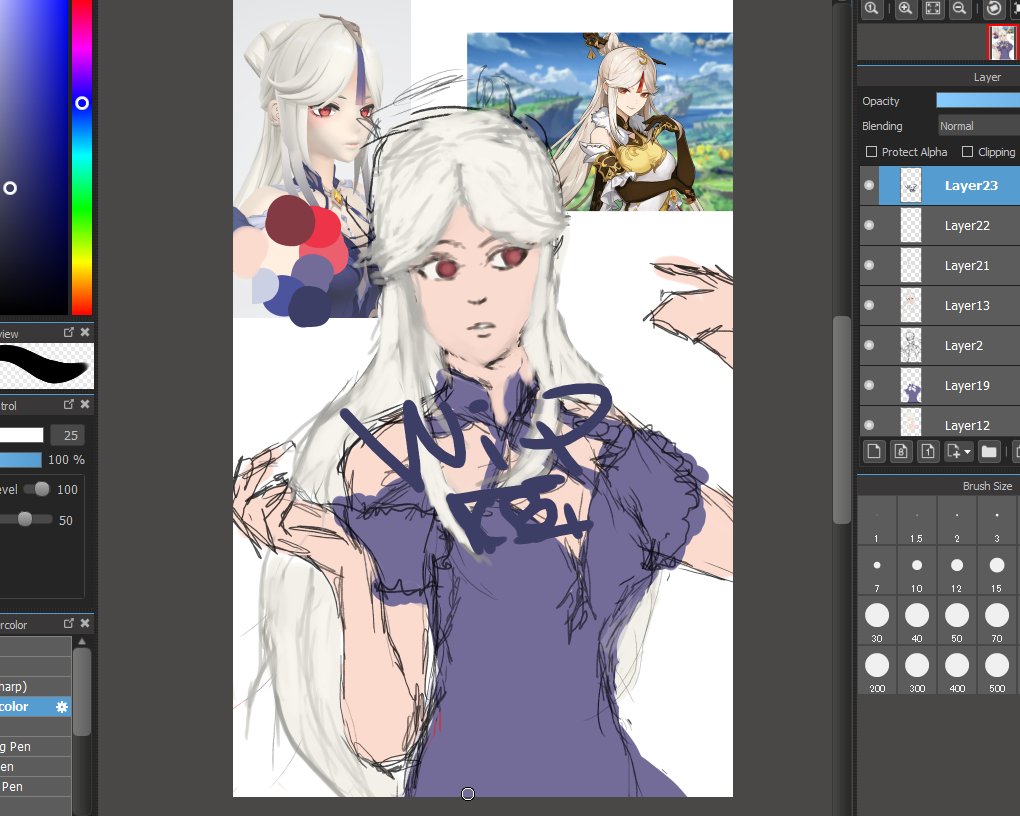Viewport: 1020px width, 816px height.
Task: Hide Layer22 using its eye dot
Action: [869, 225]
